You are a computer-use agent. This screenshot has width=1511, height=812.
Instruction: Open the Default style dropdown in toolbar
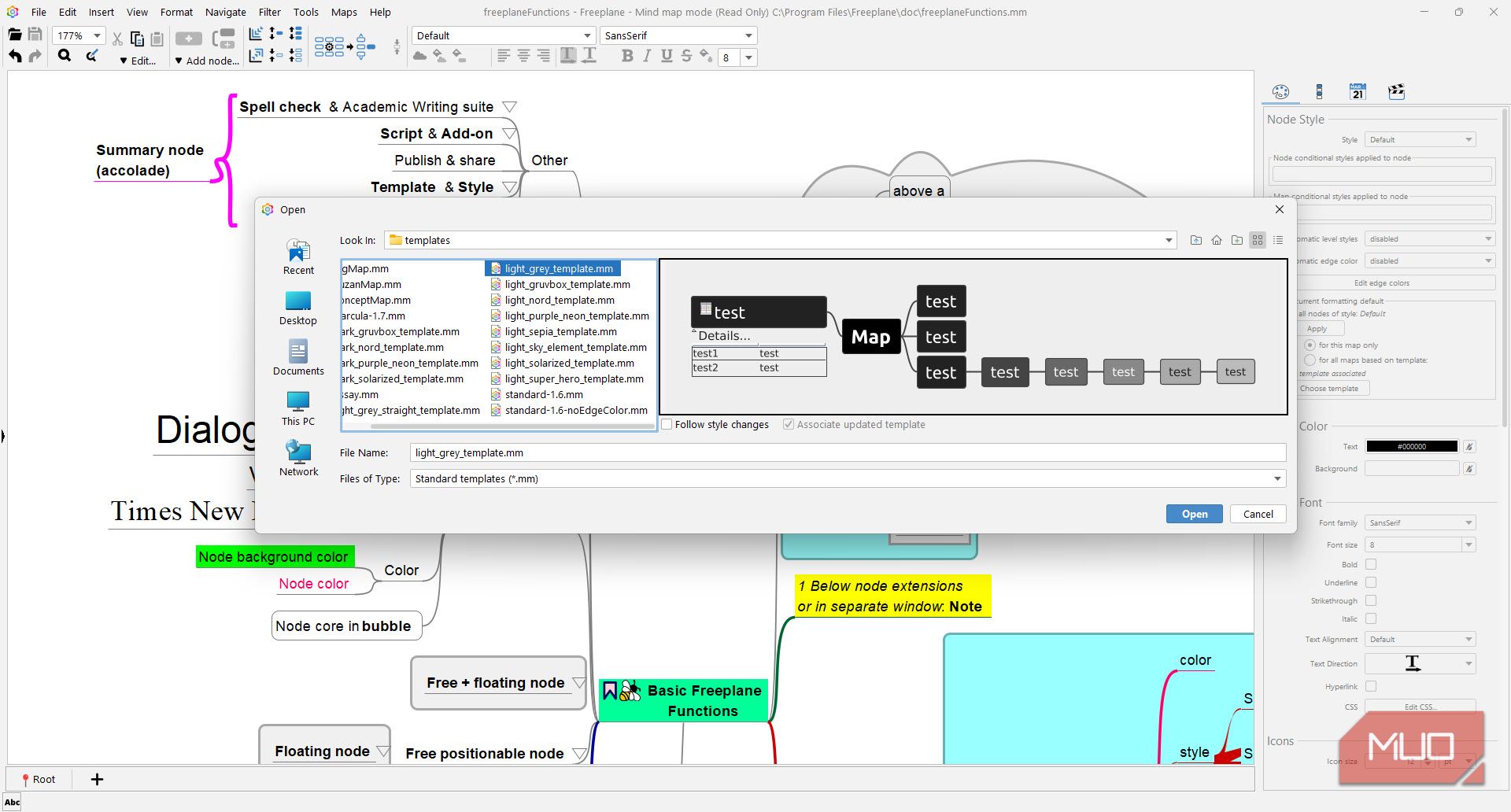point(587,35)
